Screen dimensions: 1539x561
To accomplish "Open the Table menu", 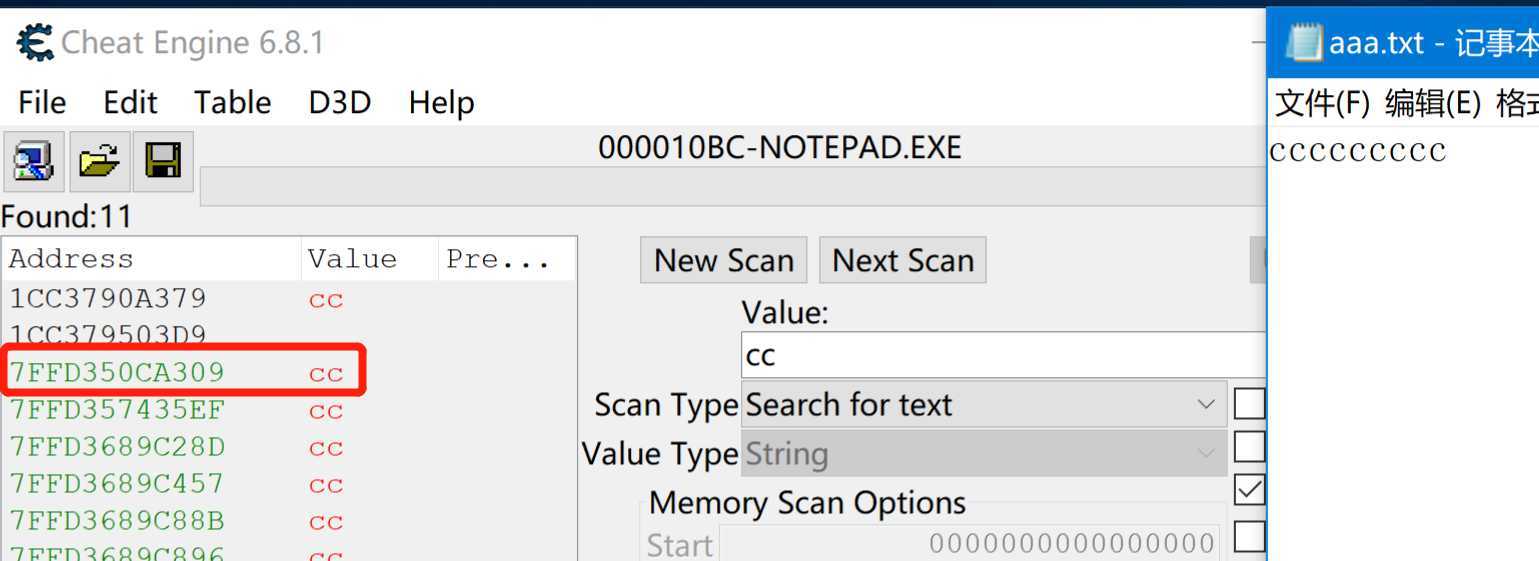I will pos(232,103).
